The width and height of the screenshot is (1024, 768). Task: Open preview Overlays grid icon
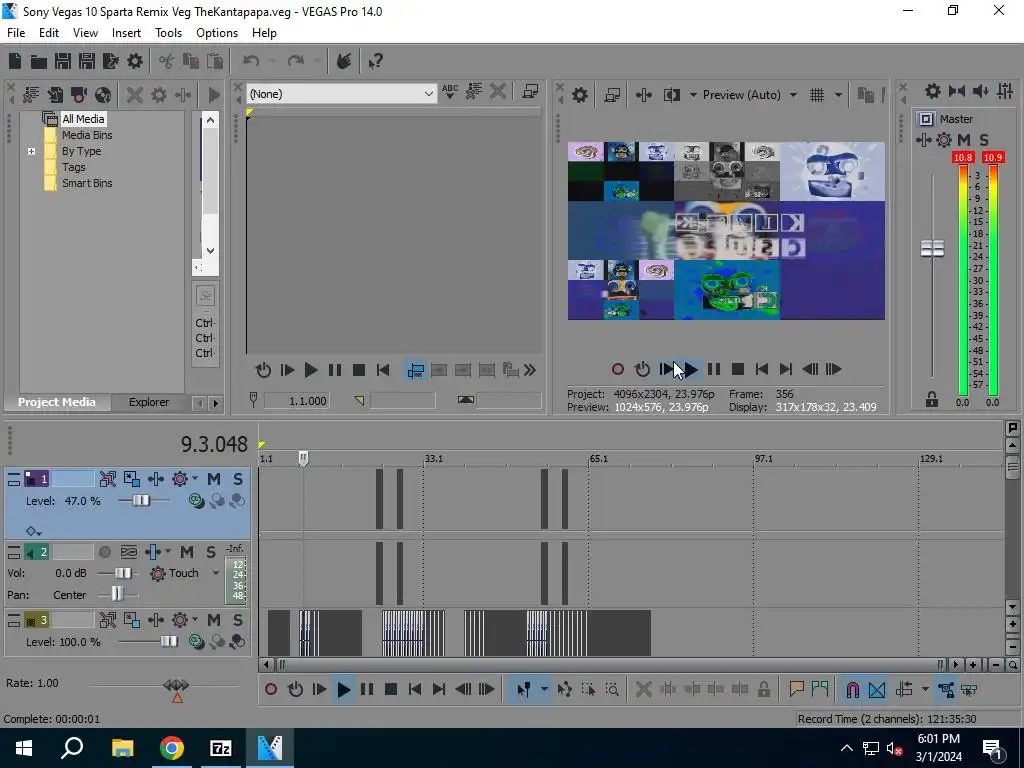(817, 95)
